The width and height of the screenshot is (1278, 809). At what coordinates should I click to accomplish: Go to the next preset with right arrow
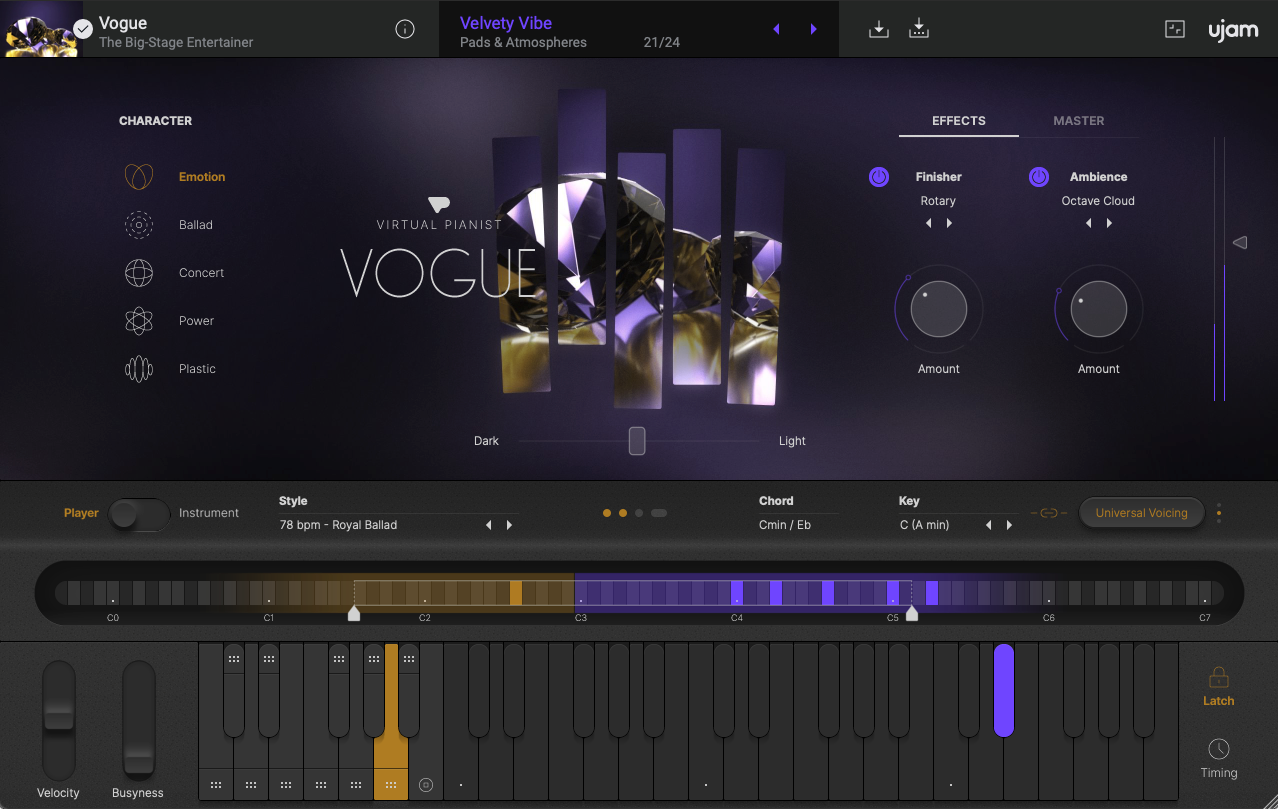pos(814,29)
